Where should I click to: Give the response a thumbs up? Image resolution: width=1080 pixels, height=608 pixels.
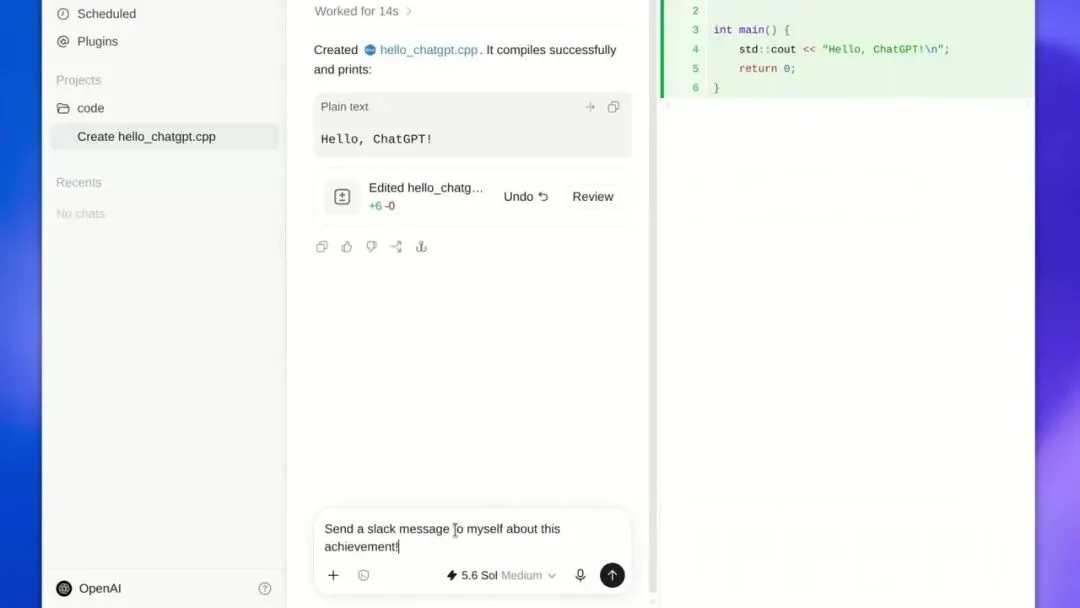(346, 247)
